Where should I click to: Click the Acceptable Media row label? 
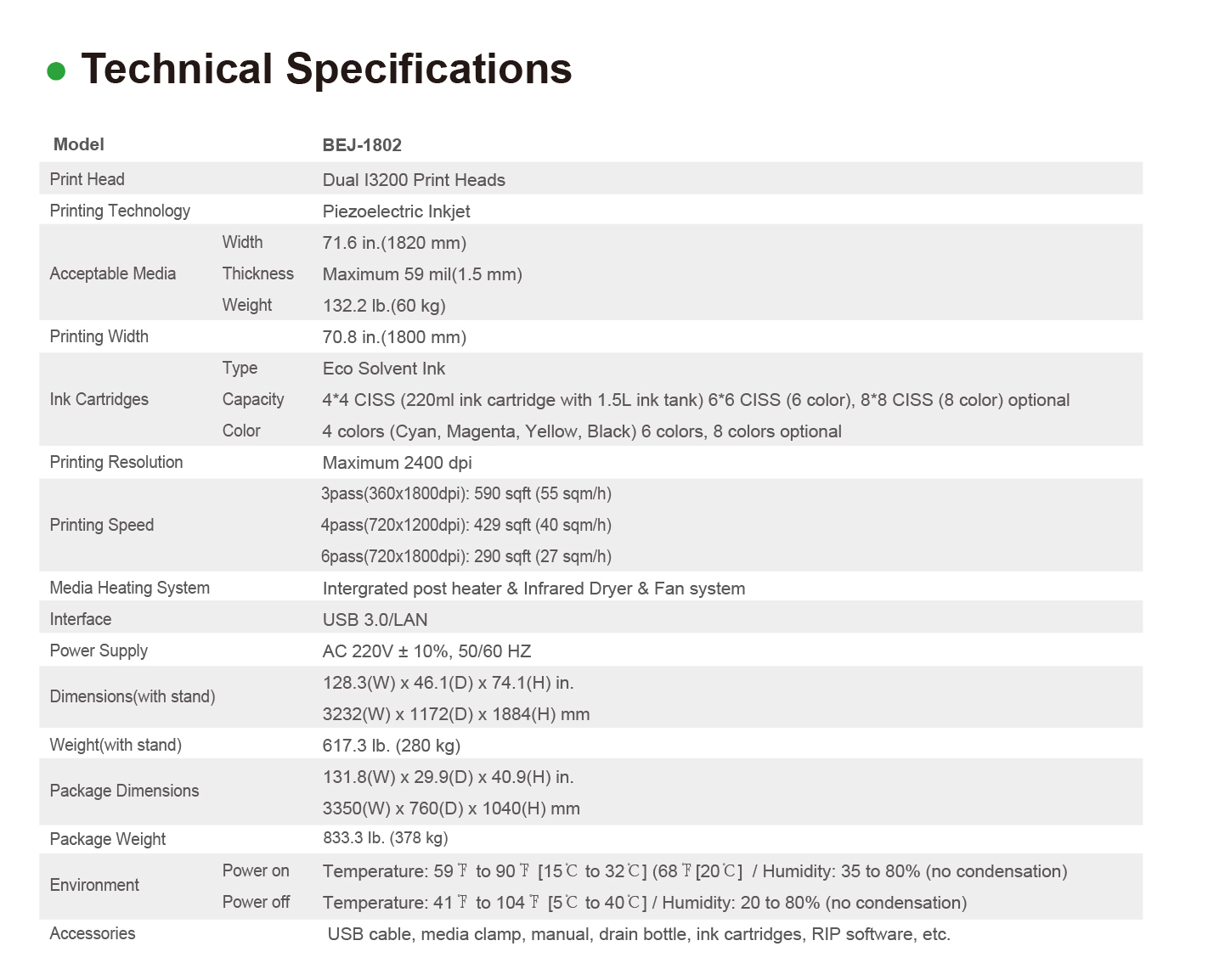click(113, 273)
